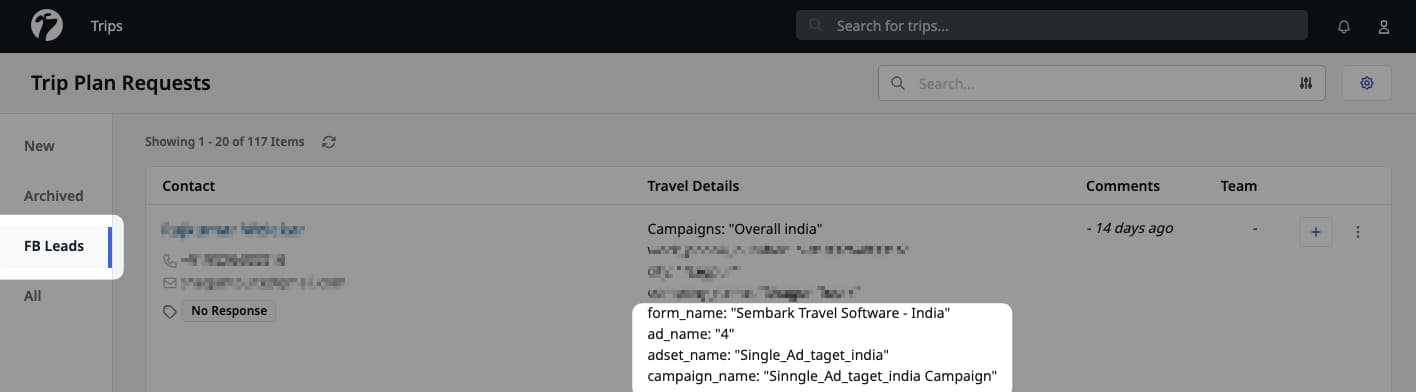Screen dimensions: 1416x392
Task: Click the Comments column header
Action: [1123, 186]
